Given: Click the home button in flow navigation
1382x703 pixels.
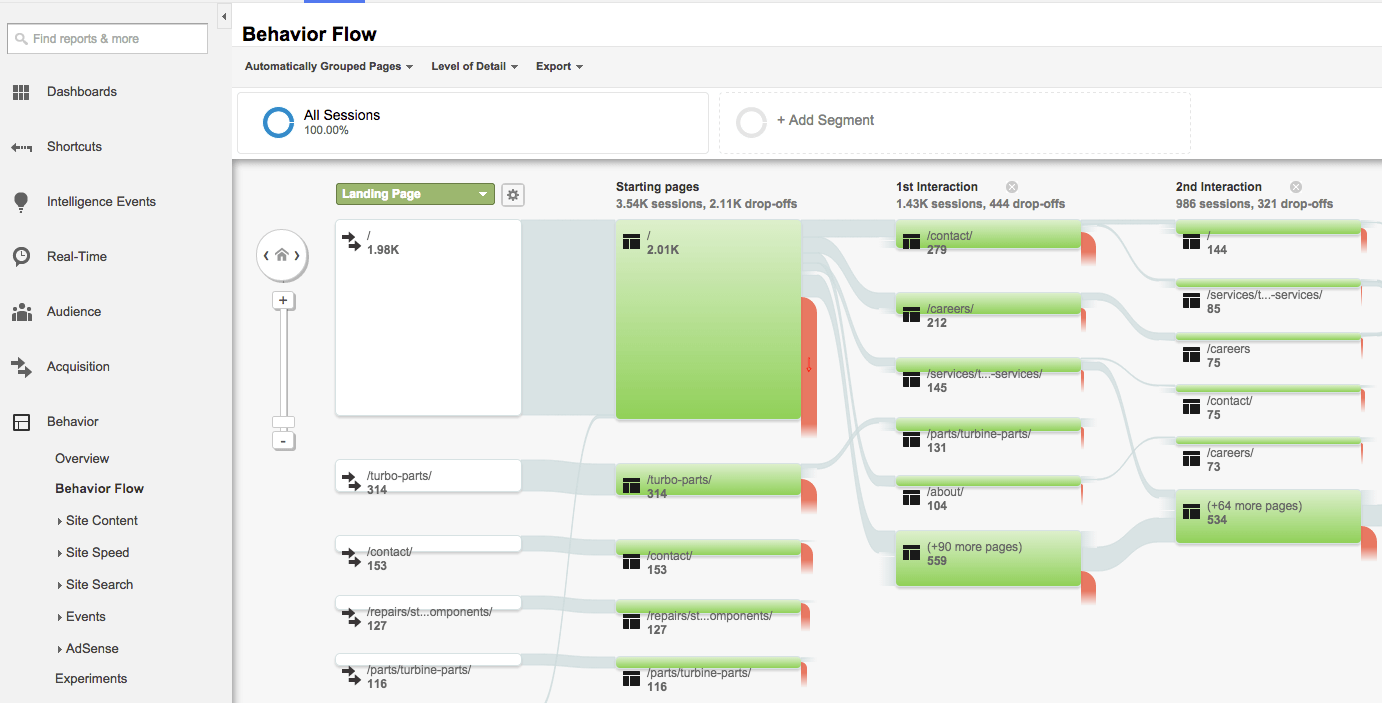Looking at the screenshot, I should click(x=282, y=255).
